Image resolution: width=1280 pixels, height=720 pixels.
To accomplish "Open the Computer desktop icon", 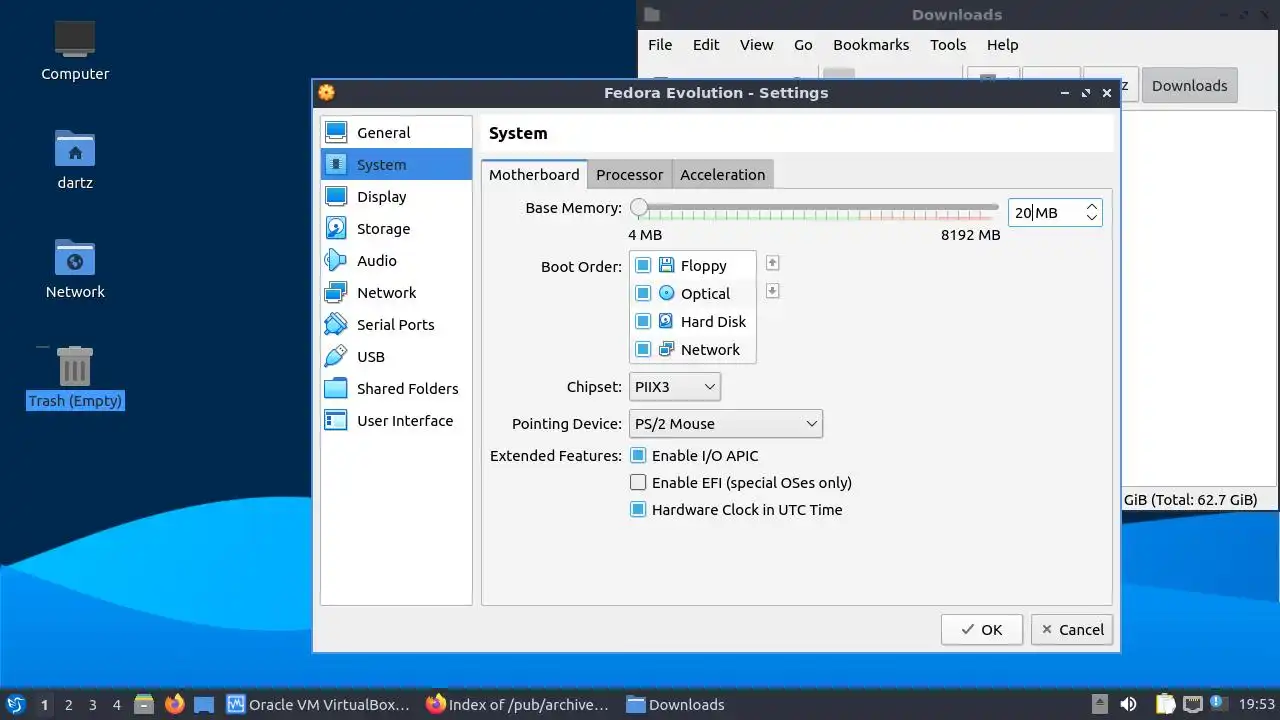I will tap(75, 50).
